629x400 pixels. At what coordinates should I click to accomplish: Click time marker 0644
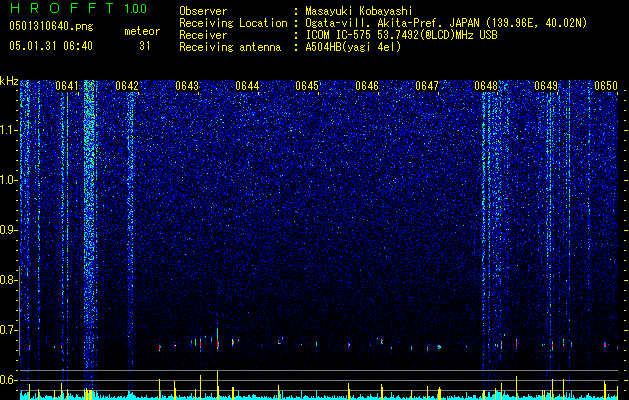point(247,86)
